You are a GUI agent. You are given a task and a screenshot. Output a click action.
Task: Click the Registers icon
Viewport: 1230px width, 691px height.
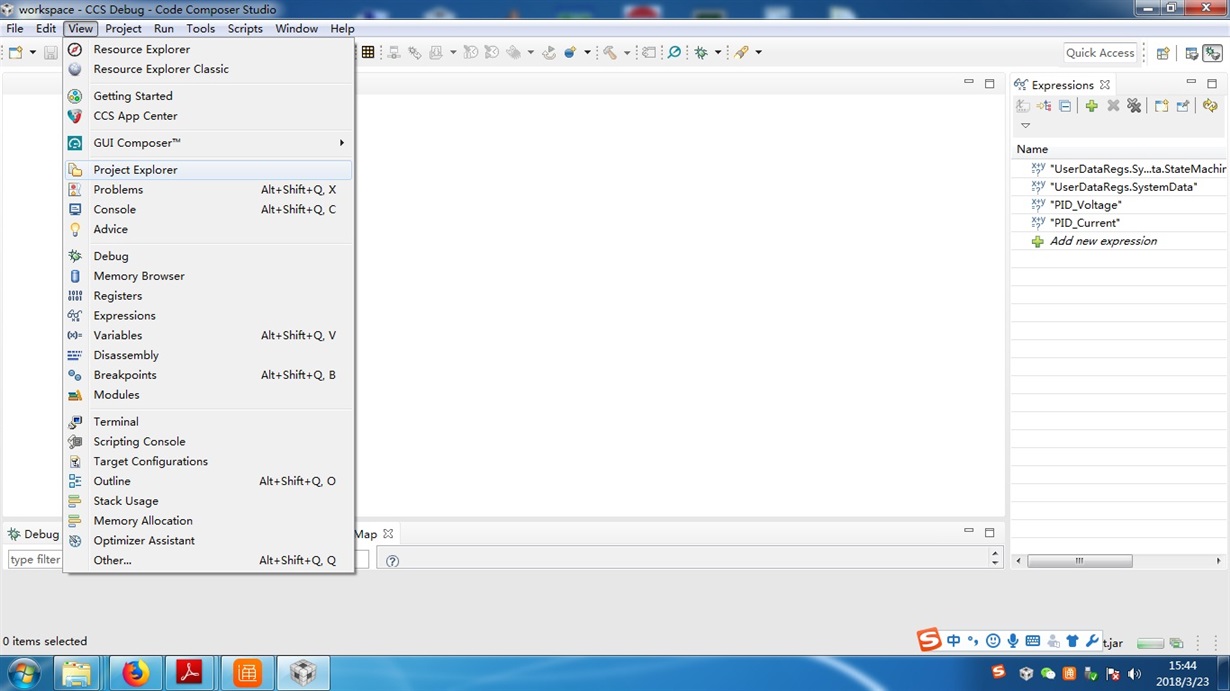(75, 296)
